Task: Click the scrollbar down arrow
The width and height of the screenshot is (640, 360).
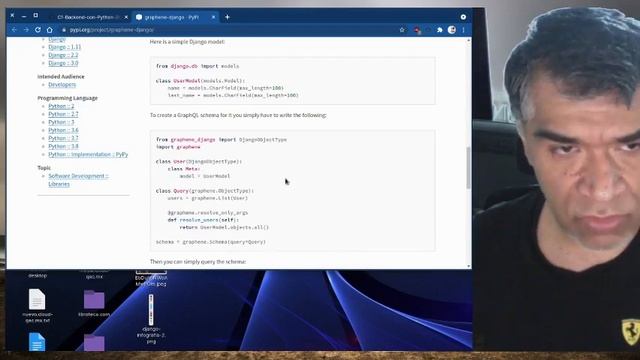Action: pos(469,266)
